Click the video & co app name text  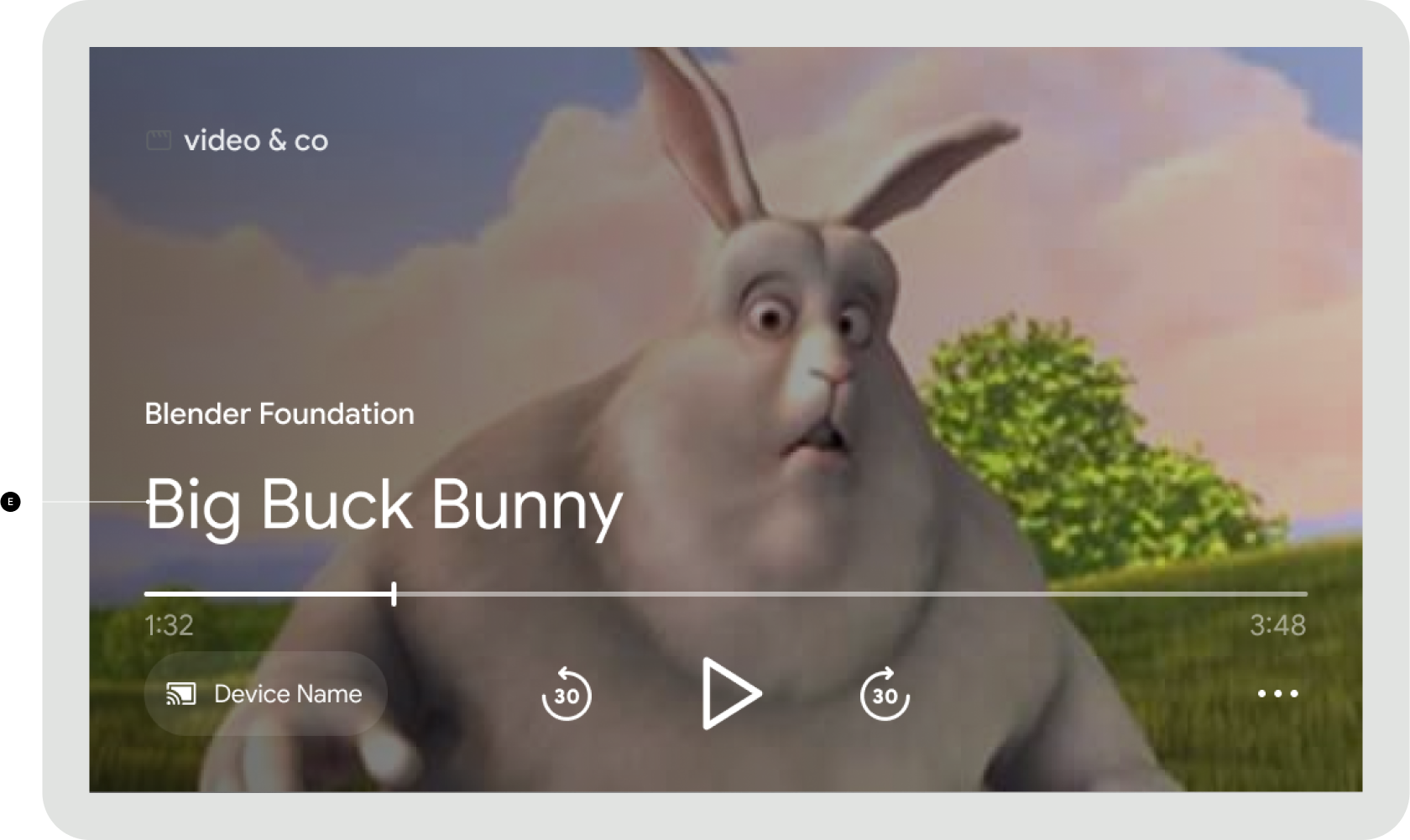click(256, 140)
